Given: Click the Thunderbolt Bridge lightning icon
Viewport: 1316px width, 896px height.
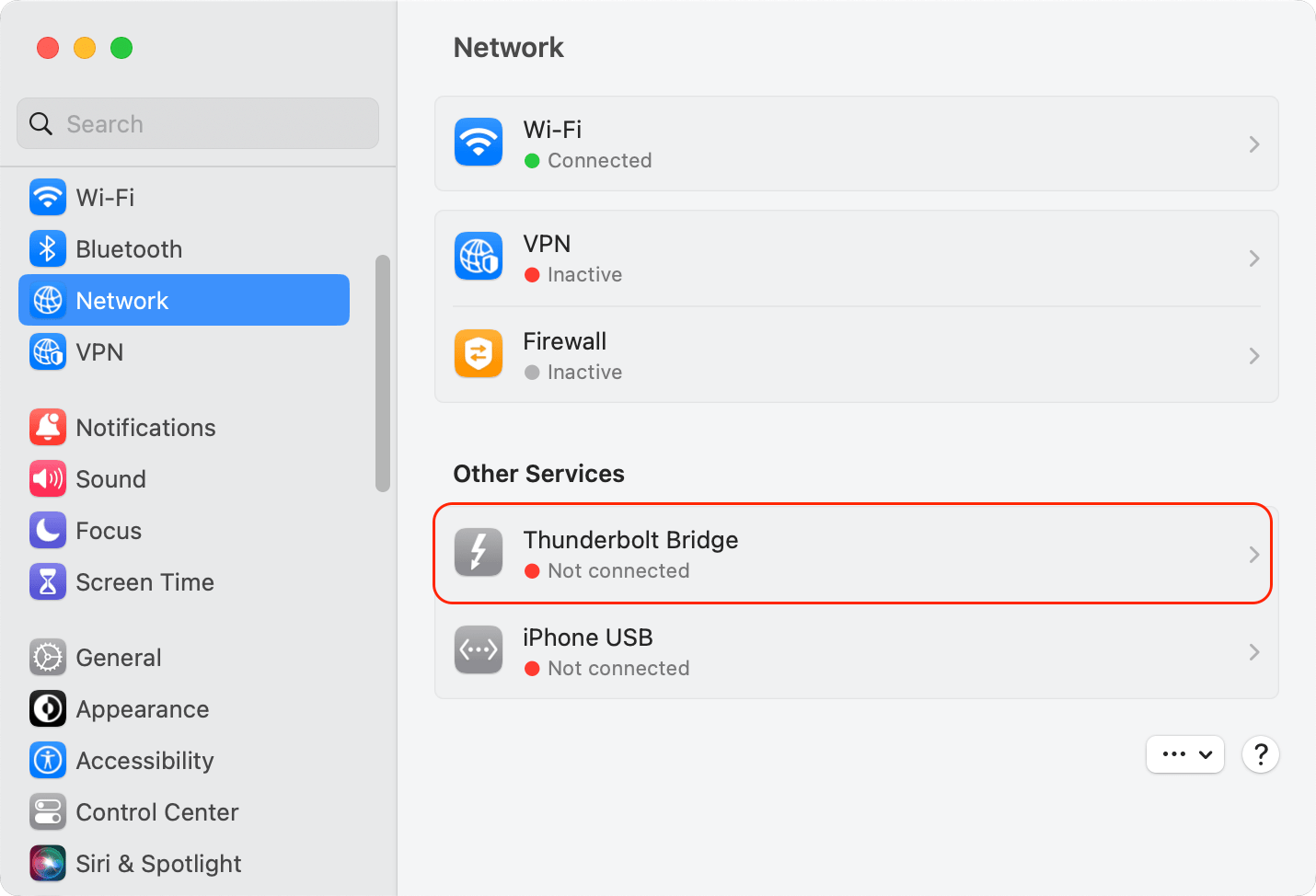Looking at the screenshot, I should pos(478,553).
